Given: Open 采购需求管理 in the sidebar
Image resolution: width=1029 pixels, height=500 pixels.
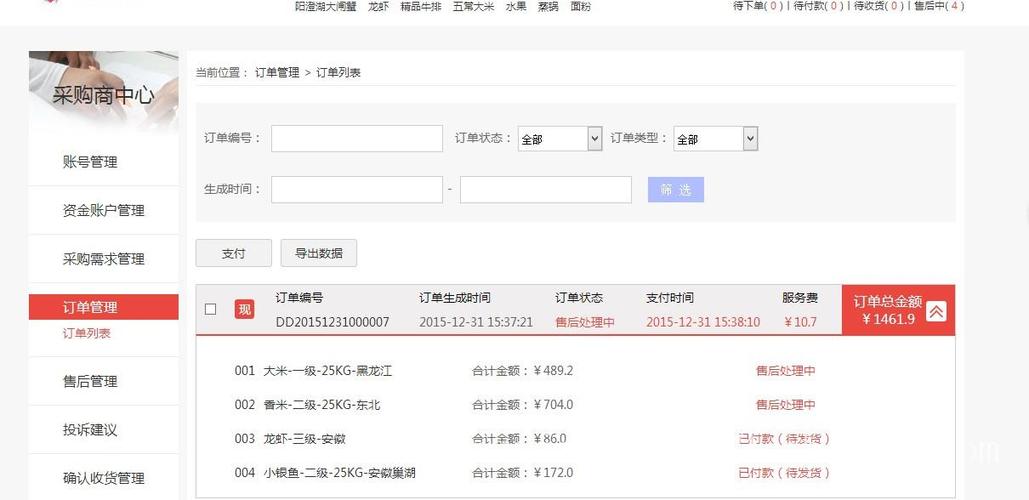Looking at the screenshot, I should click(104, 259).
